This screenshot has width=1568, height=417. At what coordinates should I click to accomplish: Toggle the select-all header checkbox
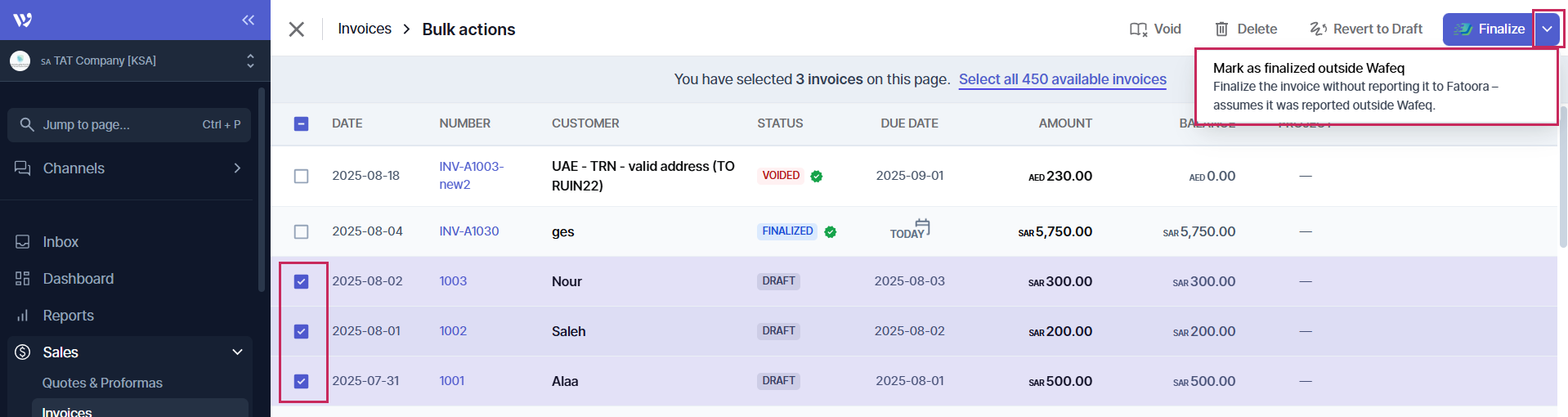pos(302,123)
